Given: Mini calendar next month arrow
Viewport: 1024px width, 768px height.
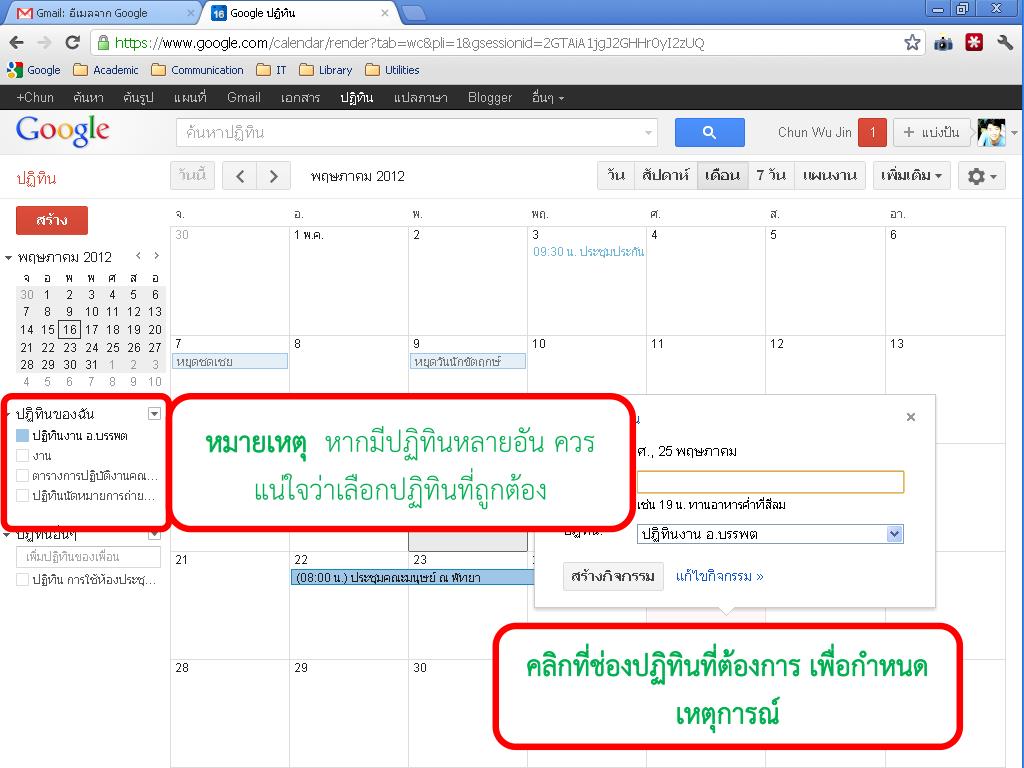Looking at the screenshot, I should pyautogui.click(x=156, y=256).
